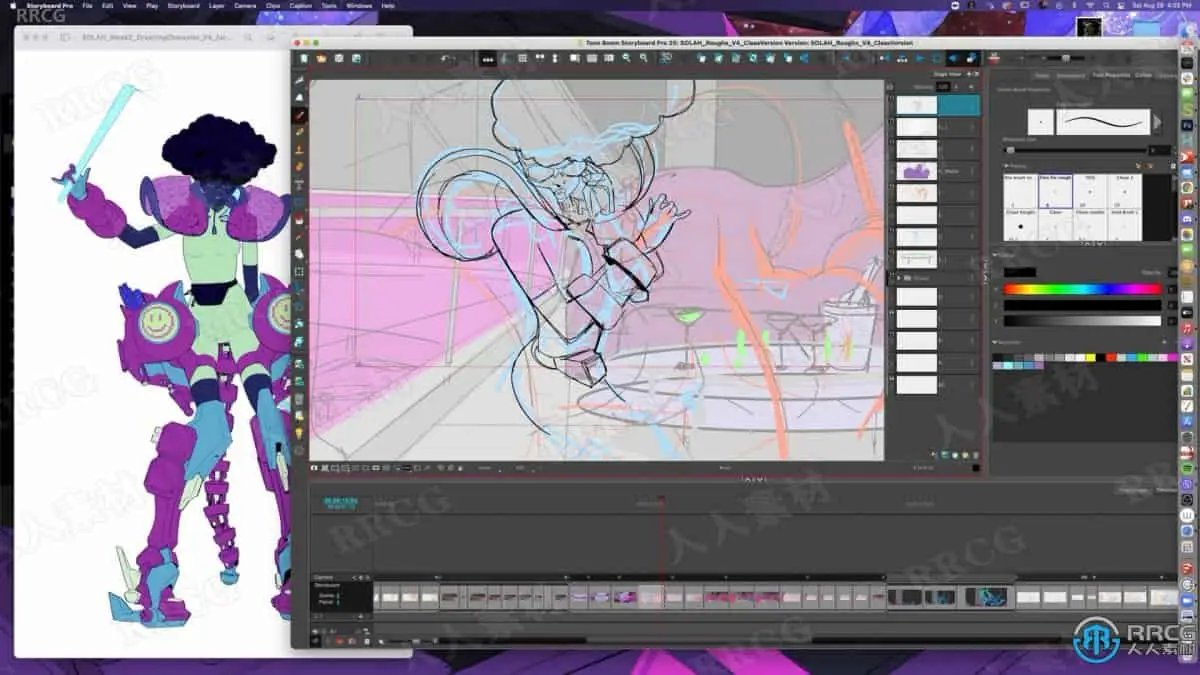Image resolution: width=1200 pixels, height=675 pixels.
Task: Select the Chloe Rough brush preset
Action: (x=1020, y=225)
